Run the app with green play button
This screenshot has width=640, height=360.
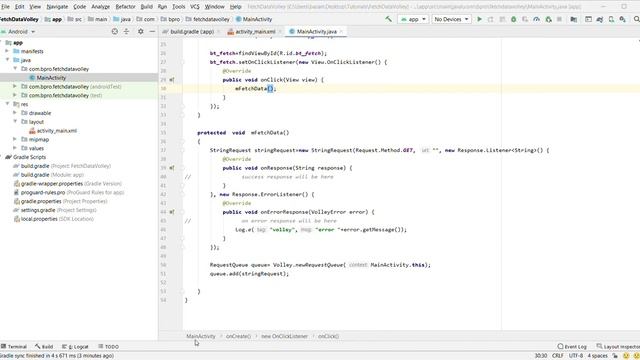coord(480,19)
